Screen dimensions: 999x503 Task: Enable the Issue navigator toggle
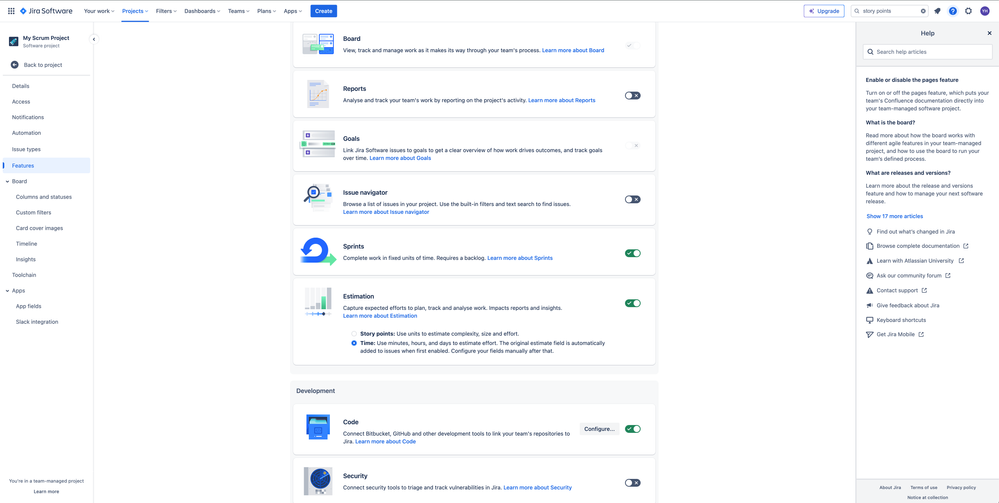coord(633,199)
